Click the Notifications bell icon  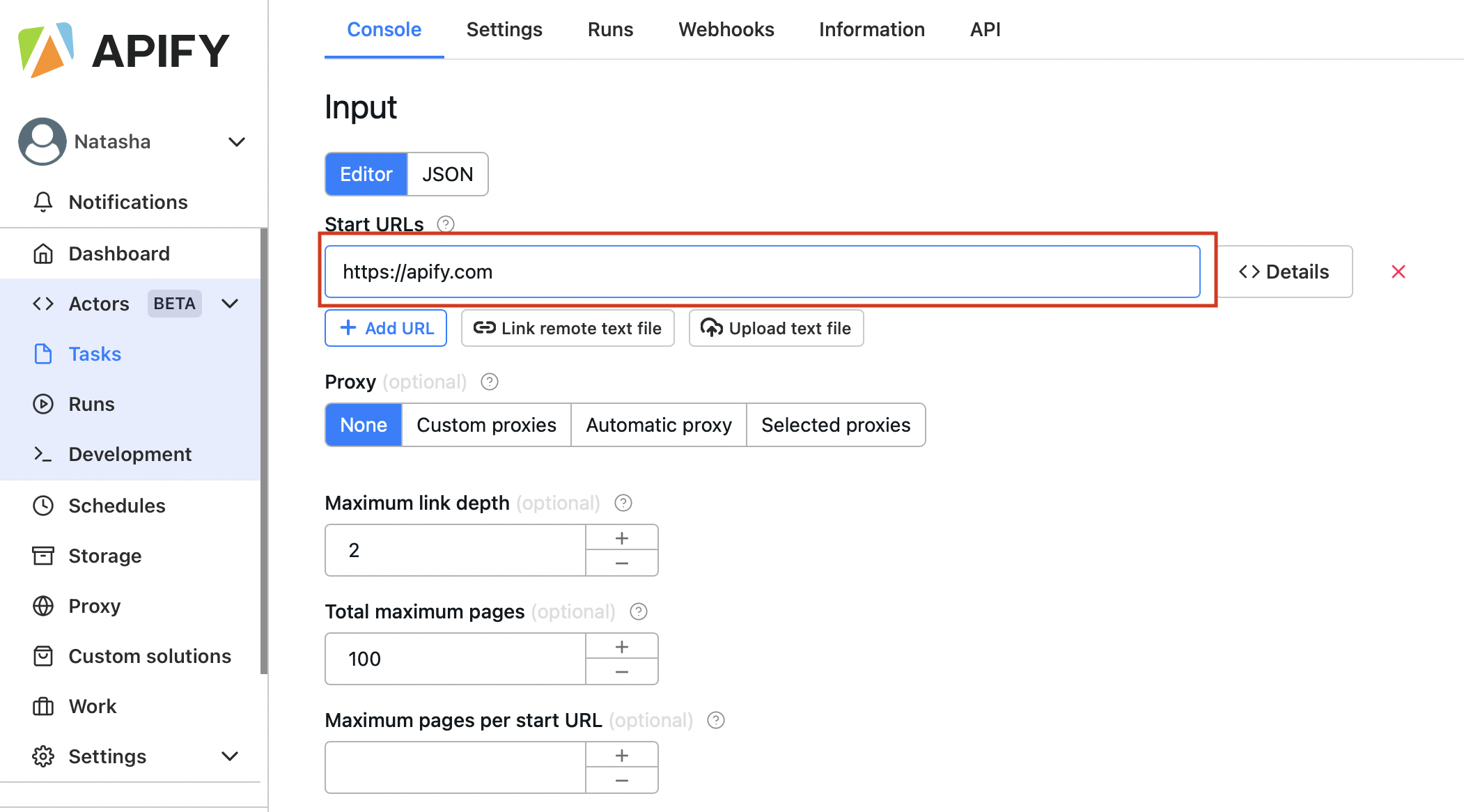(43, 202)
